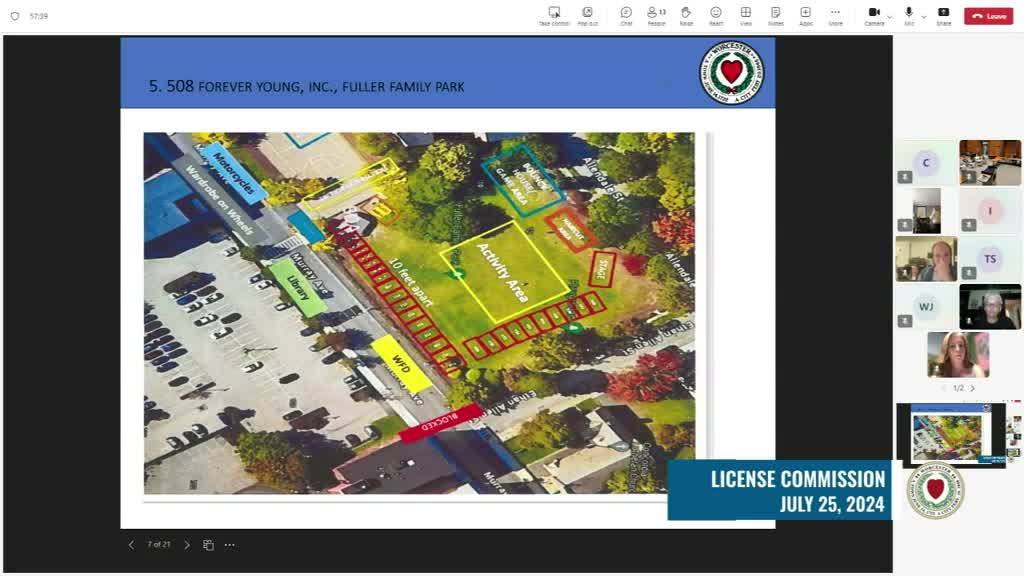Click the License Commission July 25 banner
The height and width of the screenshot is (576, 1024).
tap(780, 490)
